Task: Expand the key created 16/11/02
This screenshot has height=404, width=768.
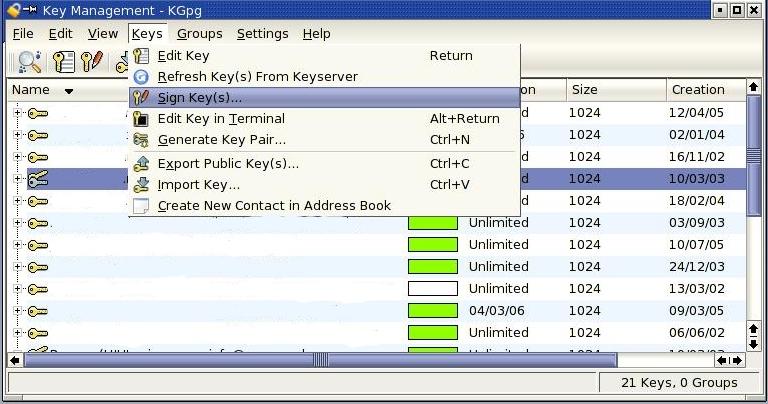Action: pos(17,157)
